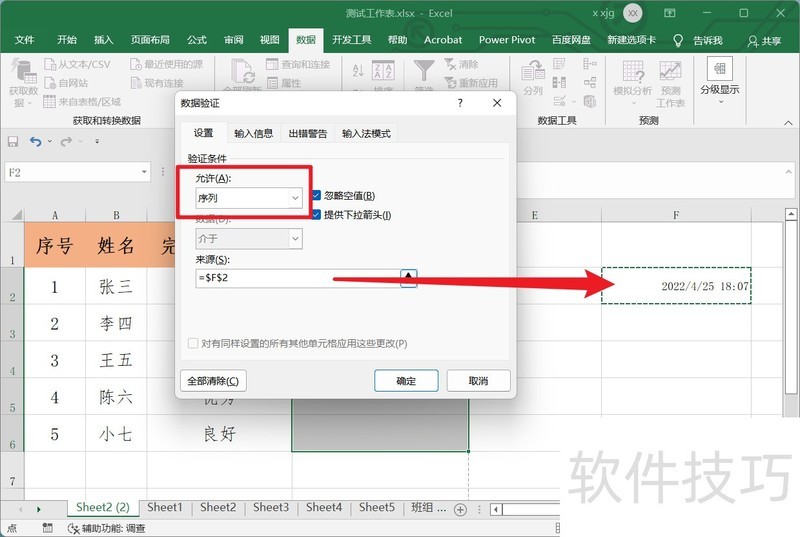
Task: Click the Filter funnel icon
Action: tap(423, 70)
